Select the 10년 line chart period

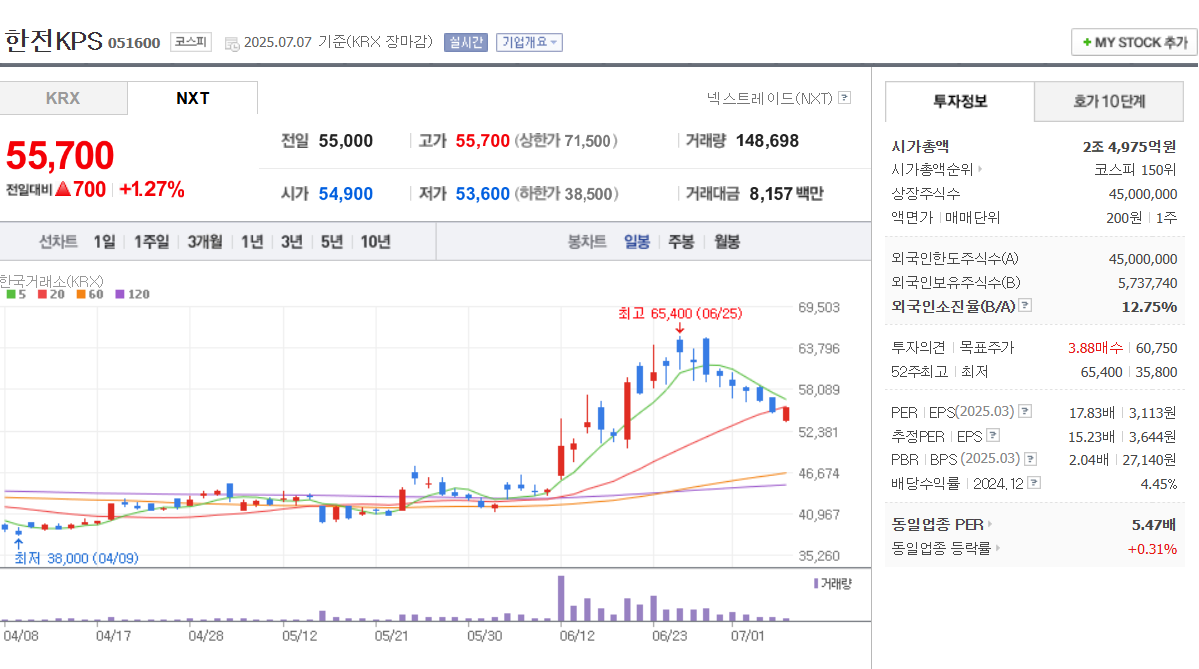tap(375, 242)
